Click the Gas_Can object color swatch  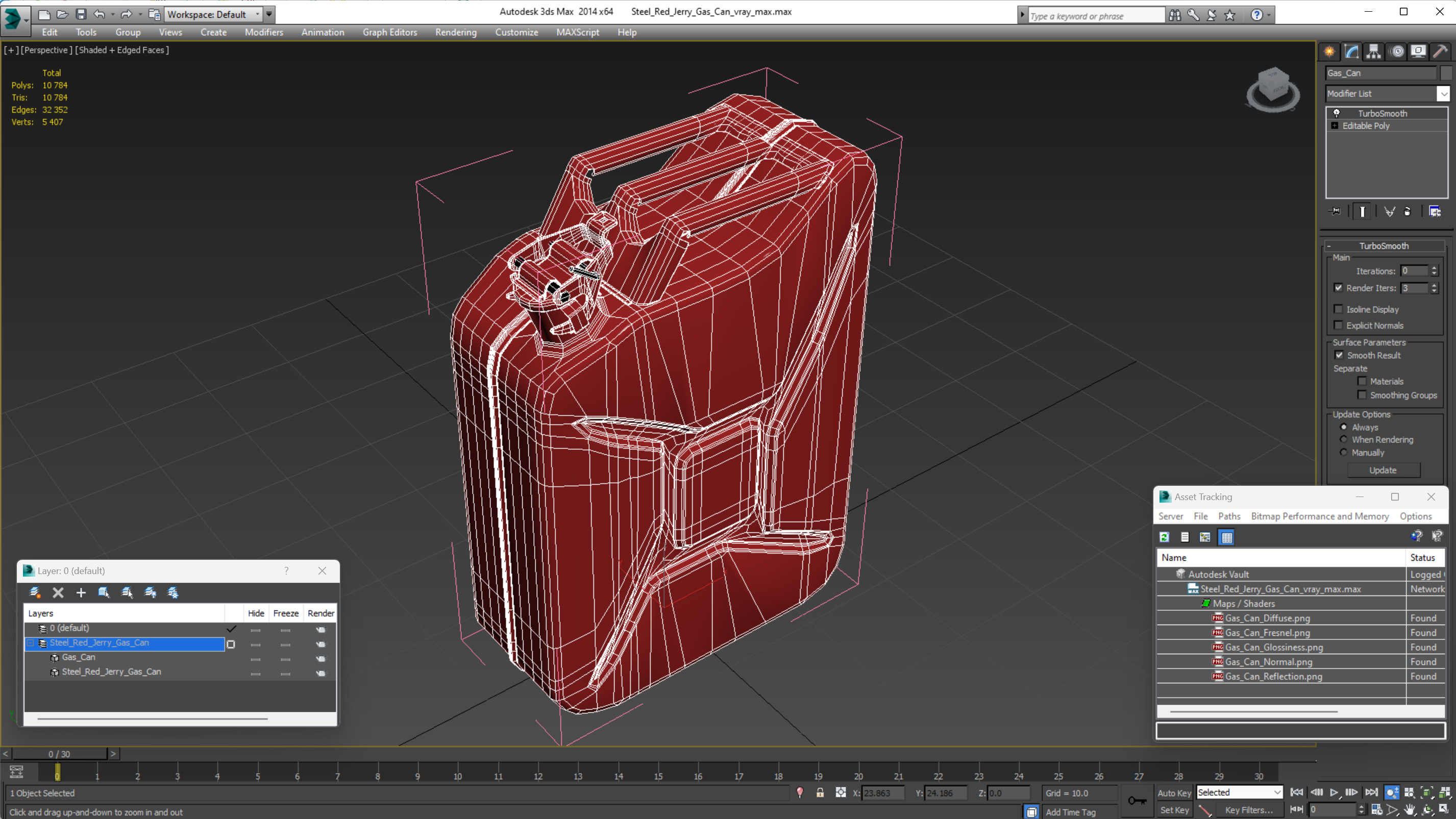click(x=1445, y=73)
